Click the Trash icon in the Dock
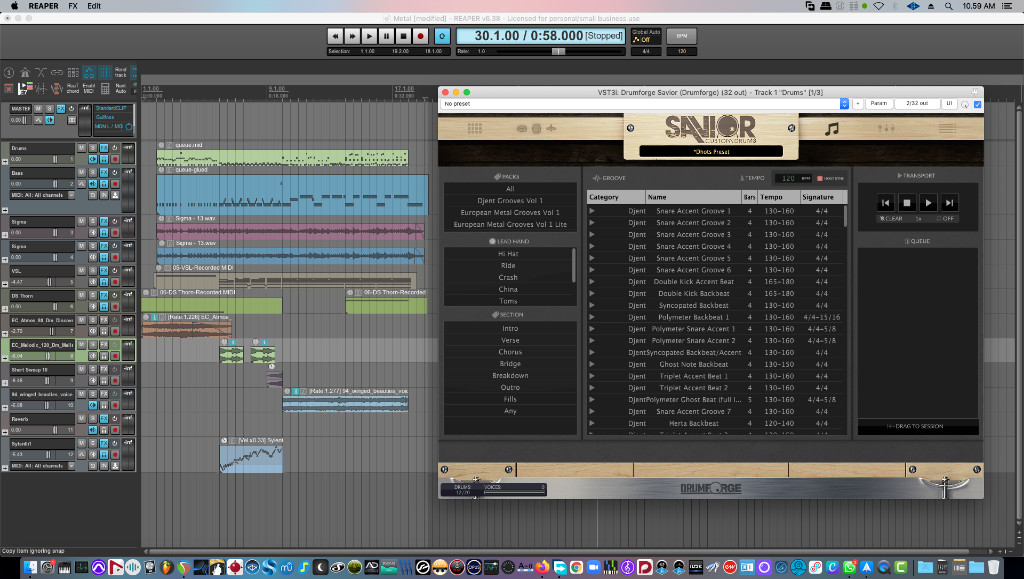Image resolution: width=1024 pixels, height=579 pixels. pyautogui.click(x=993, y=567)
